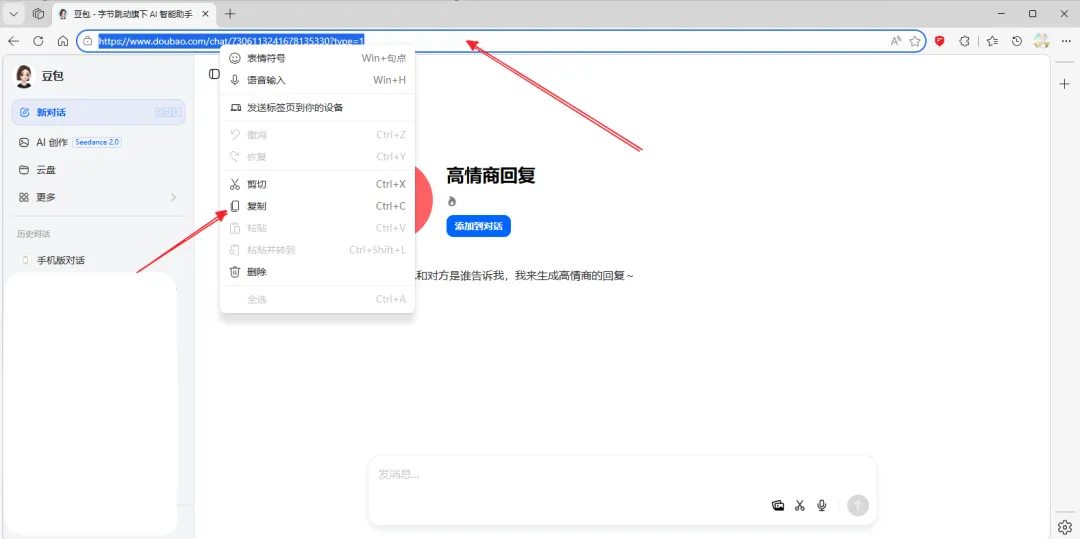The height and width of the screenshot is (539, 1080).
Task: Click the 历史对话 section label
Action: point(34,234)
